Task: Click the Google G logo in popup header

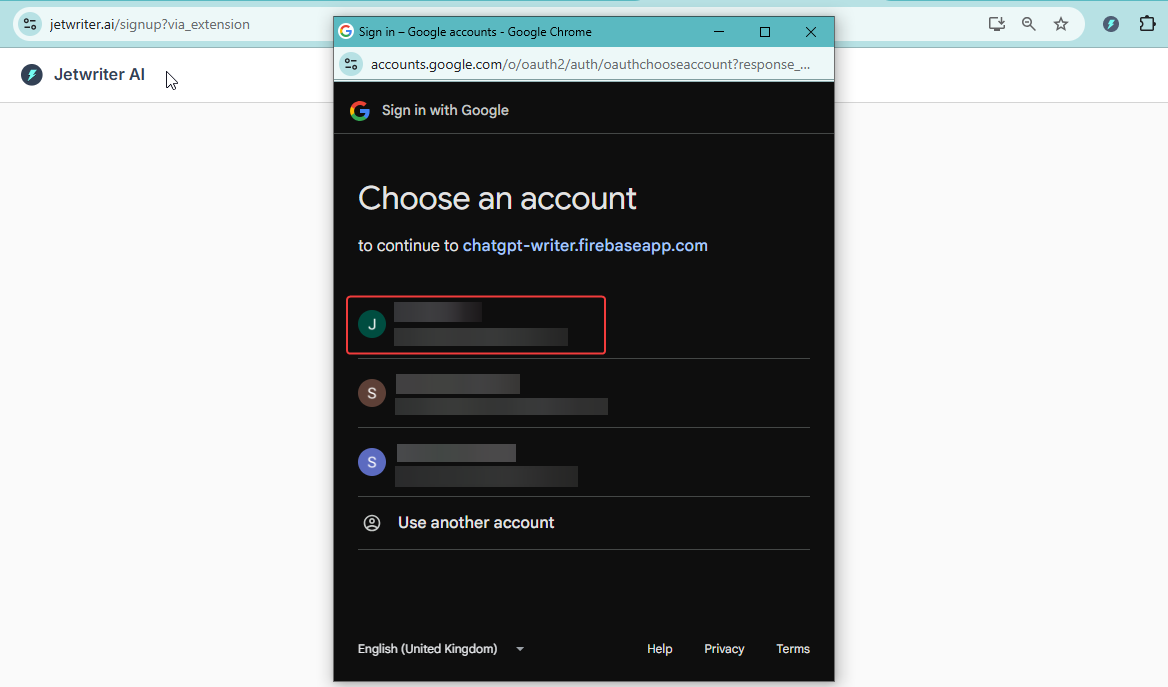Action: (360, 110)
